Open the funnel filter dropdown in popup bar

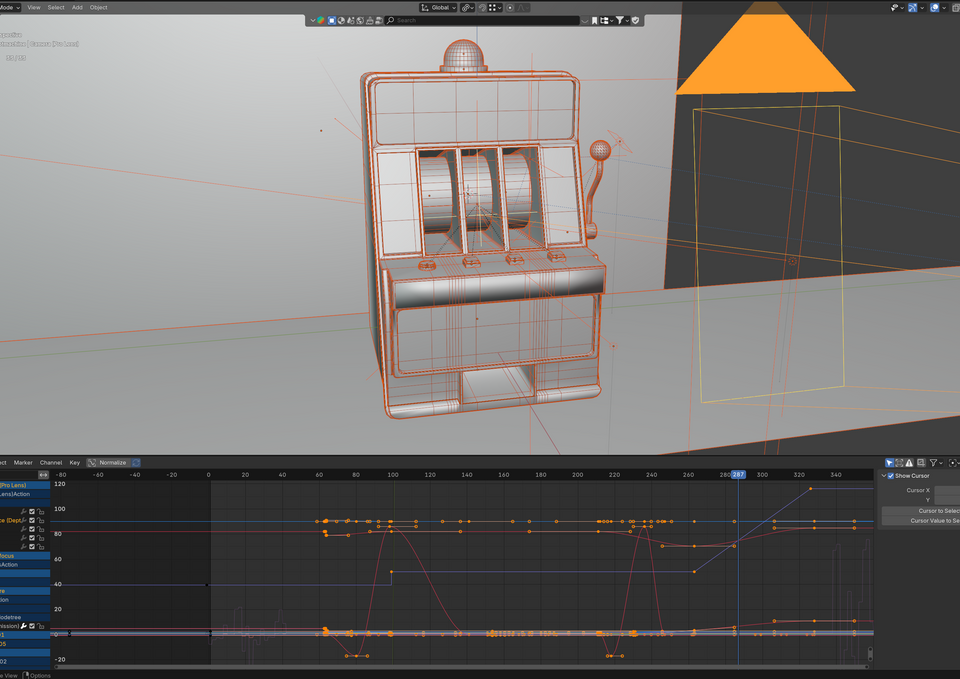tap(622, 20)
